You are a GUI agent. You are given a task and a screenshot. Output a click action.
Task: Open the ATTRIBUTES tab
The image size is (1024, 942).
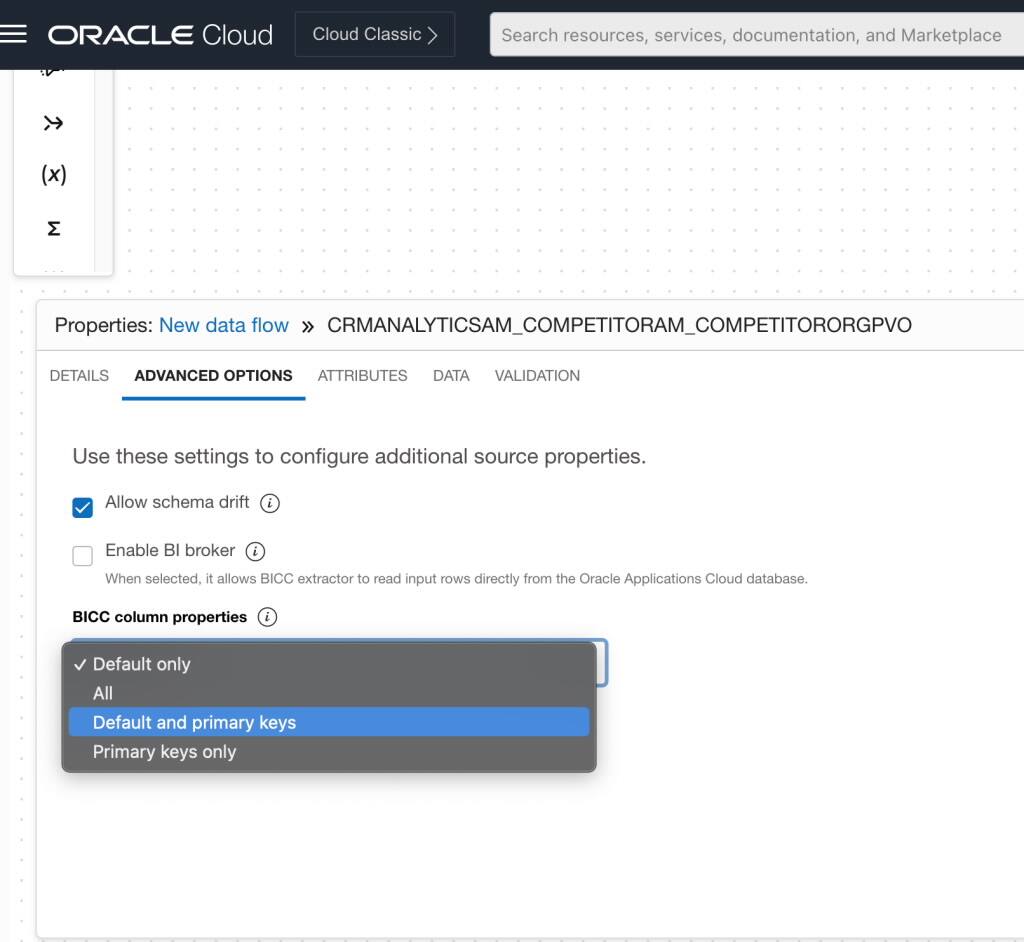point(362,376)
